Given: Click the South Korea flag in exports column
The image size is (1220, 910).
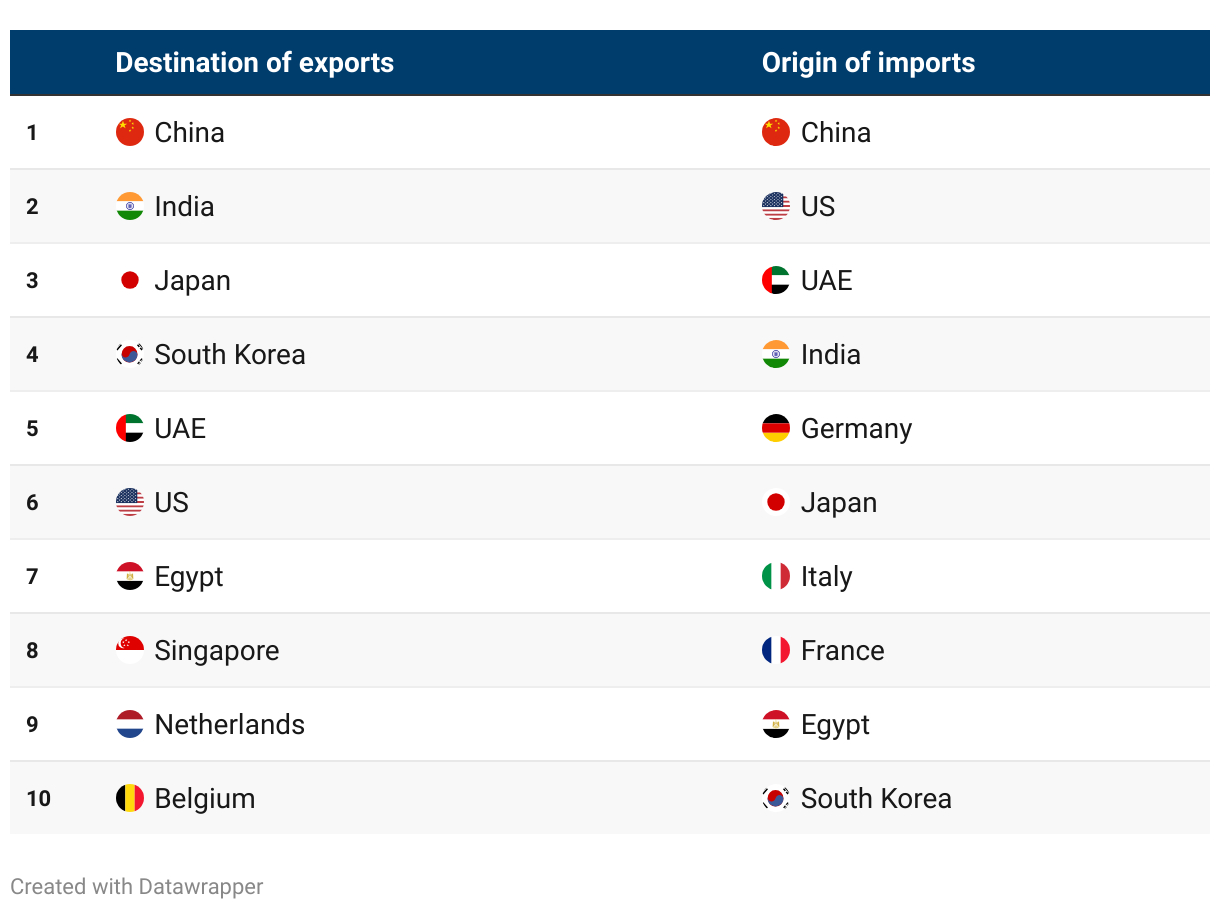Looking at the screenshot, I should 130,354.
